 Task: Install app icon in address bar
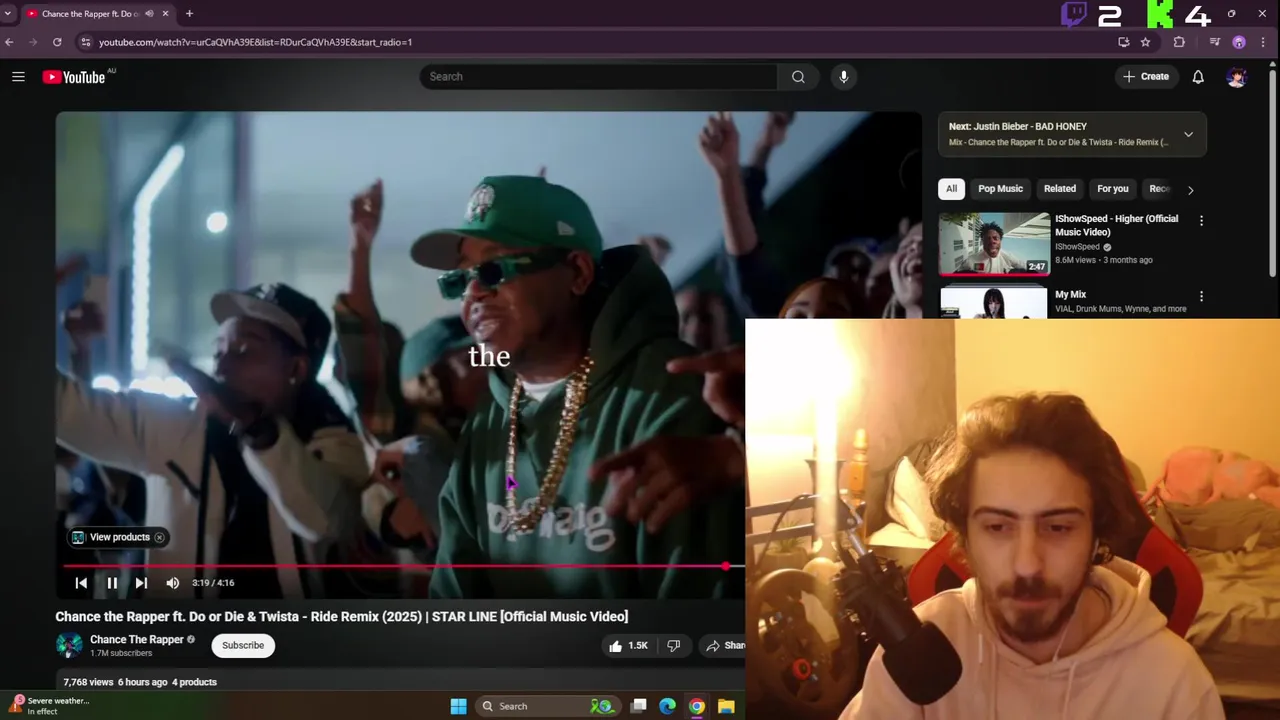(x=1123, y=42)
